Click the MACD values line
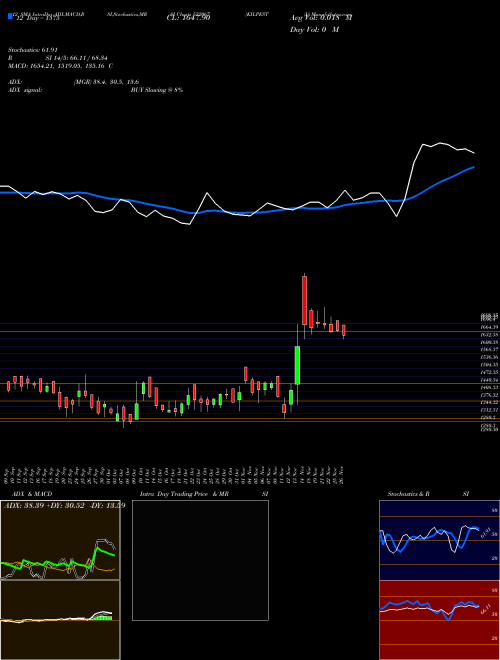500x660 pixels. click(x=60, y=66)
